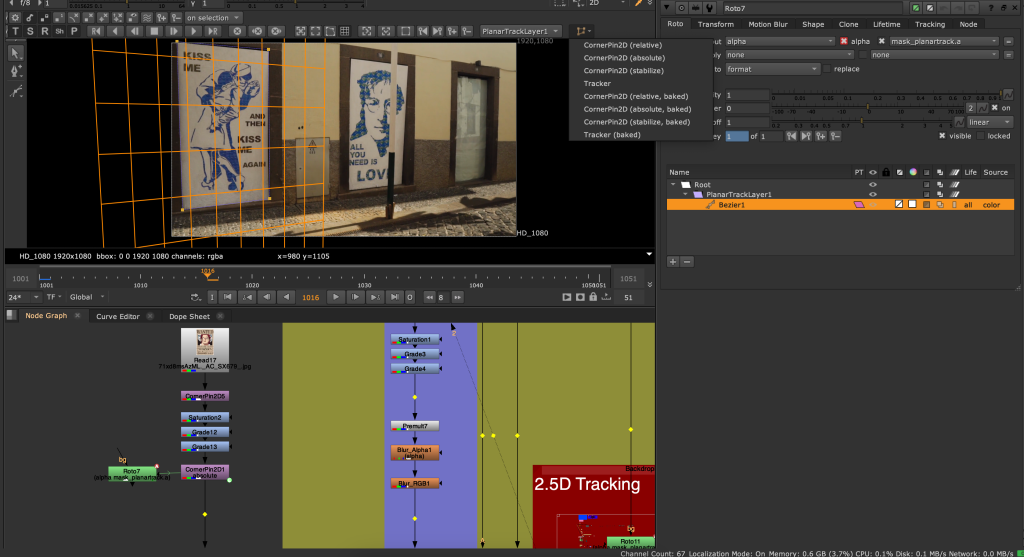Click the T transform mode button

point(16,31)
